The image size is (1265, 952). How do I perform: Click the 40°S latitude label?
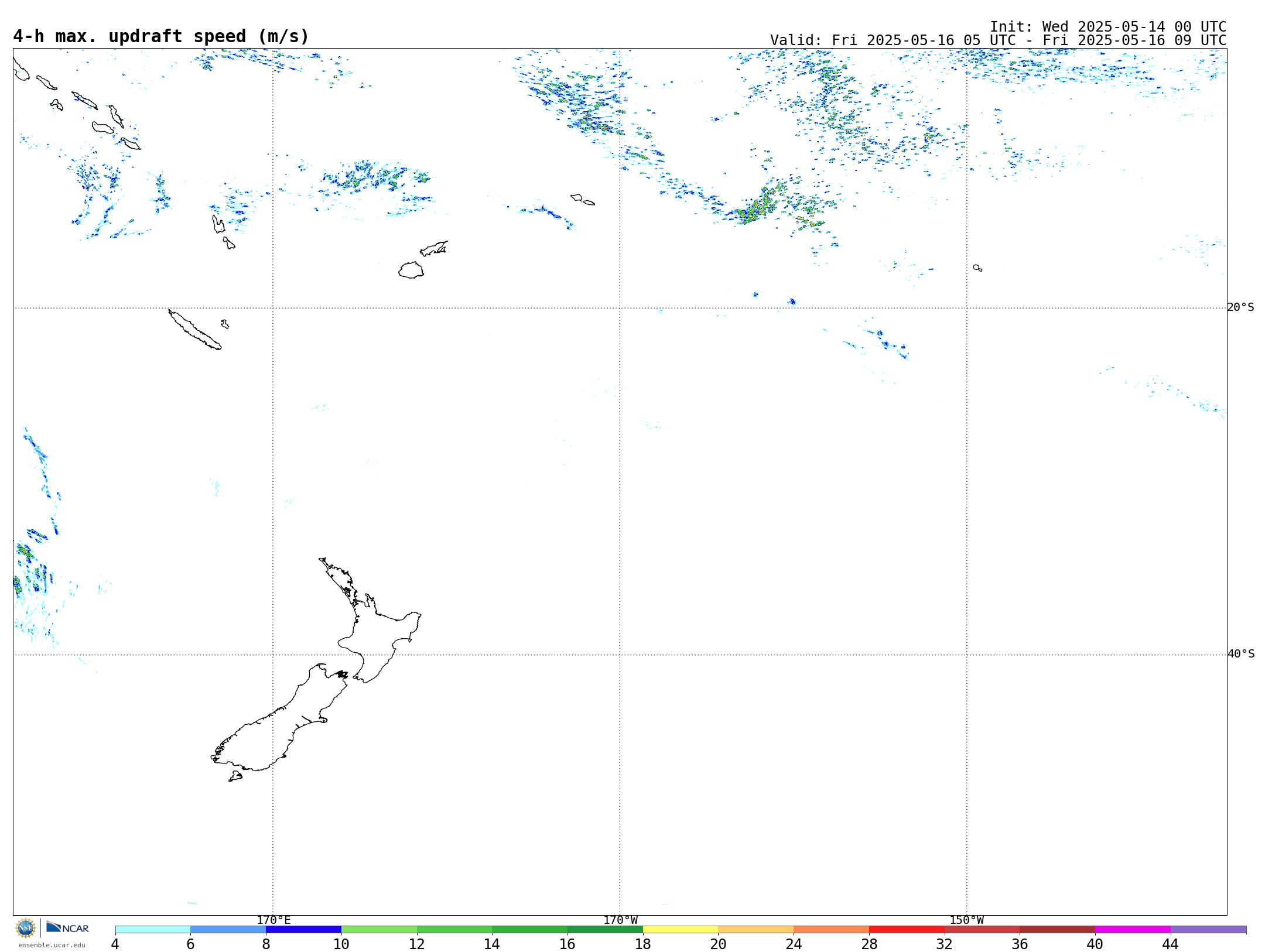(x=1240, y=654)
